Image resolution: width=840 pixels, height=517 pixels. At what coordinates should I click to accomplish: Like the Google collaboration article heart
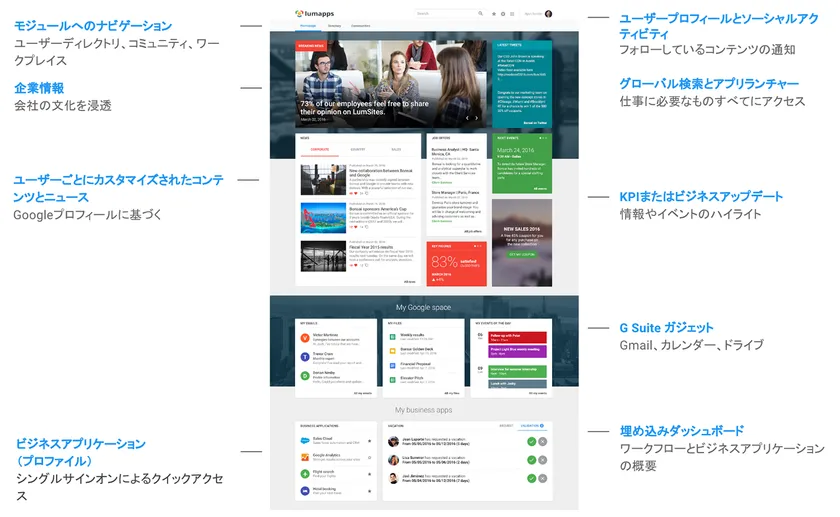click(355, 193)
